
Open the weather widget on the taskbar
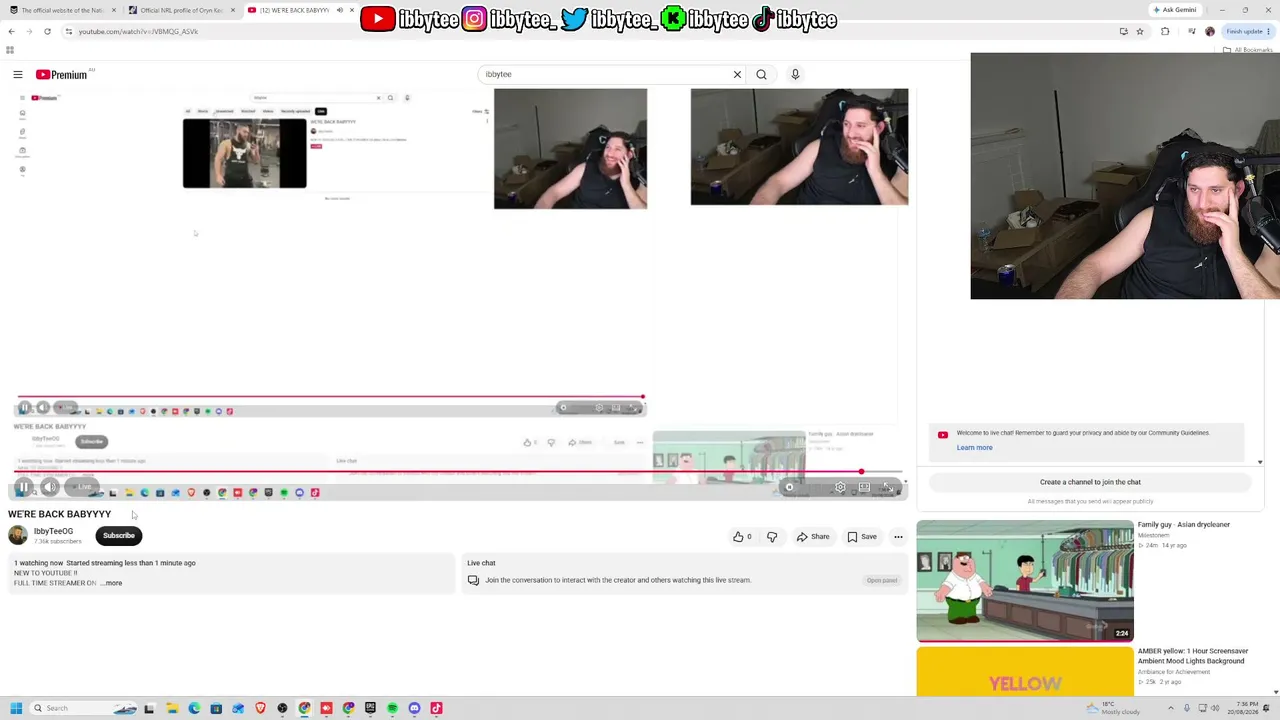click(x=1112, y=708)
